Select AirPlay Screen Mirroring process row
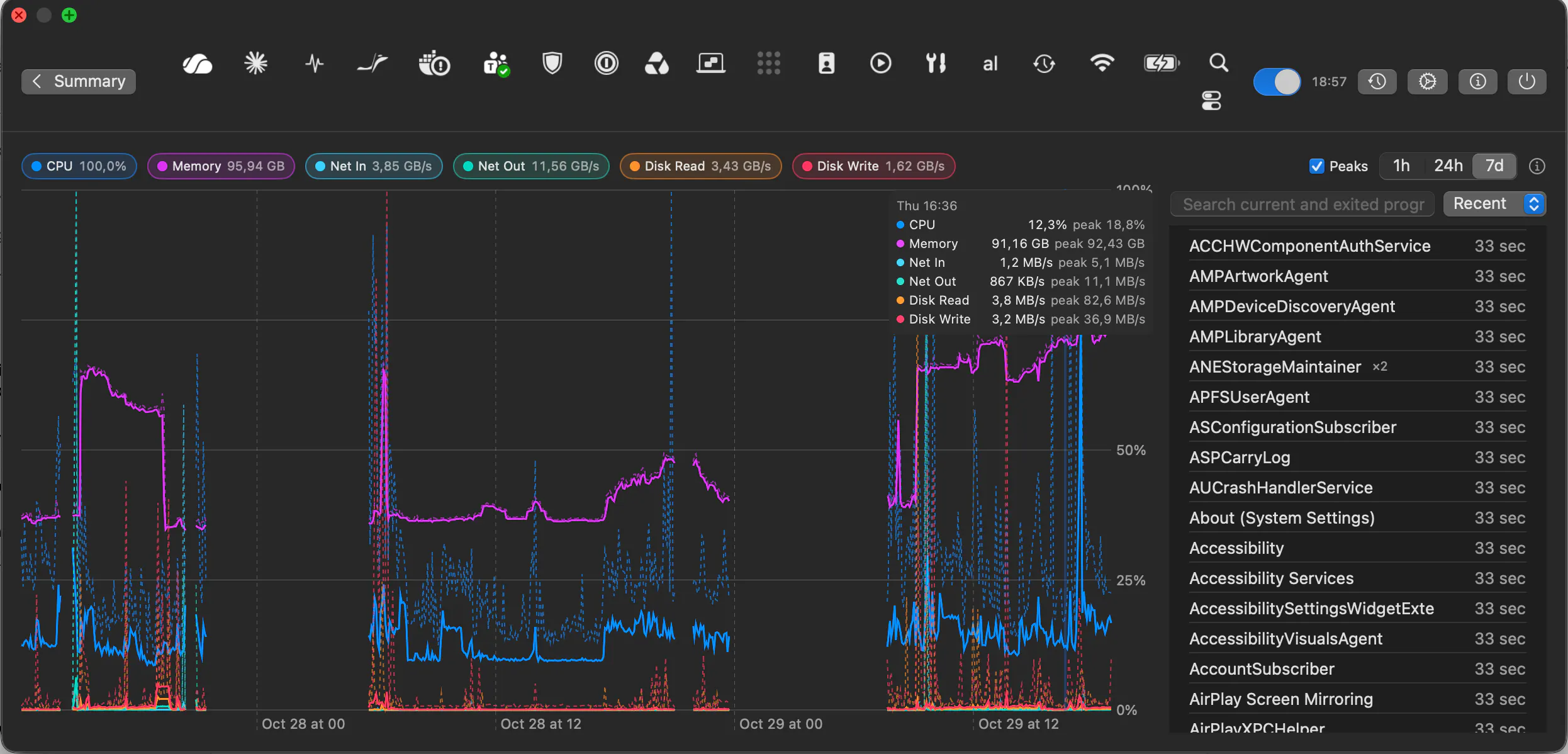Screen dimensions: 1568x754 1357,699
